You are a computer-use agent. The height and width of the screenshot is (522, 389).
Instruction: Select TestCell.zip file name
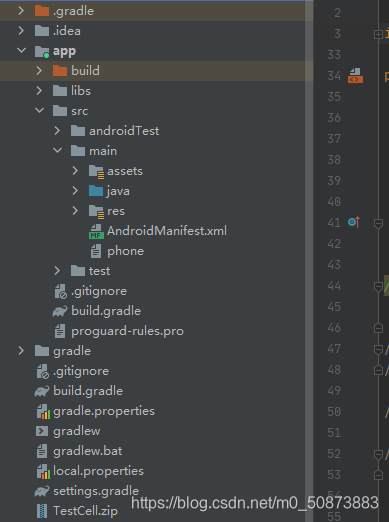pos(85,511)
